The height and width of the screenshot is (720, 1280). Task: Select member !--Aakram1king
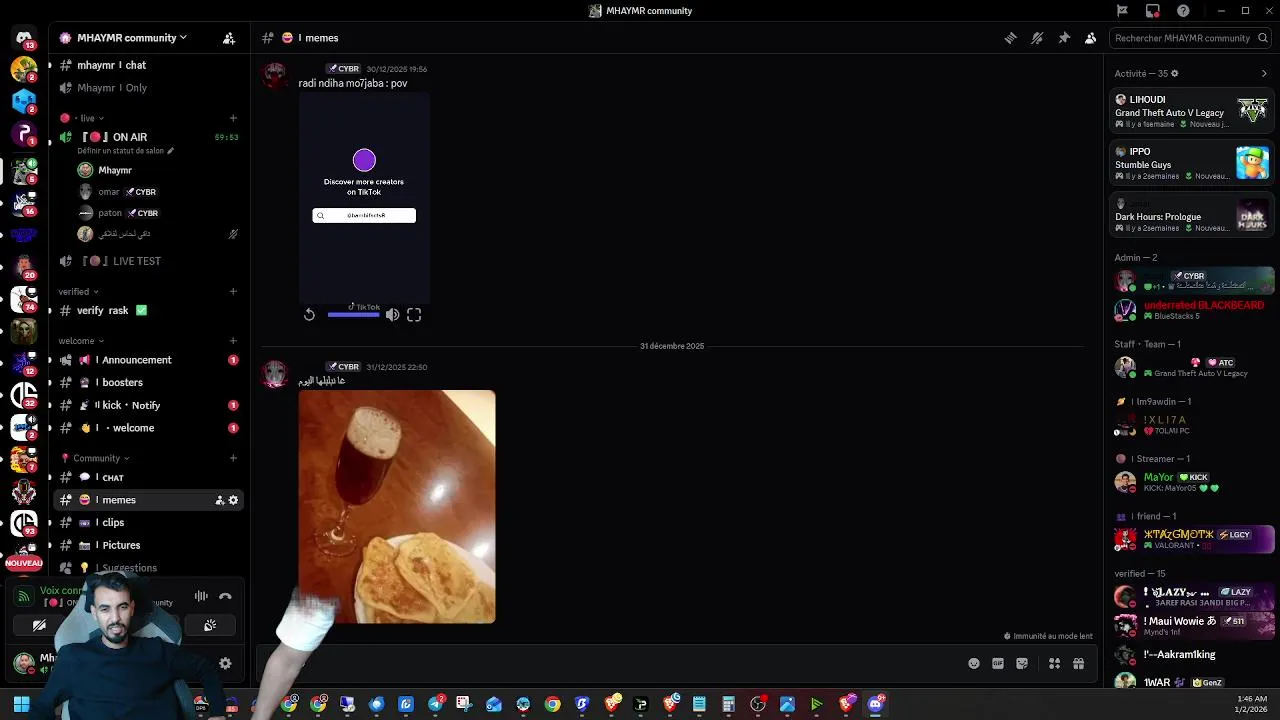(1192, 655)
